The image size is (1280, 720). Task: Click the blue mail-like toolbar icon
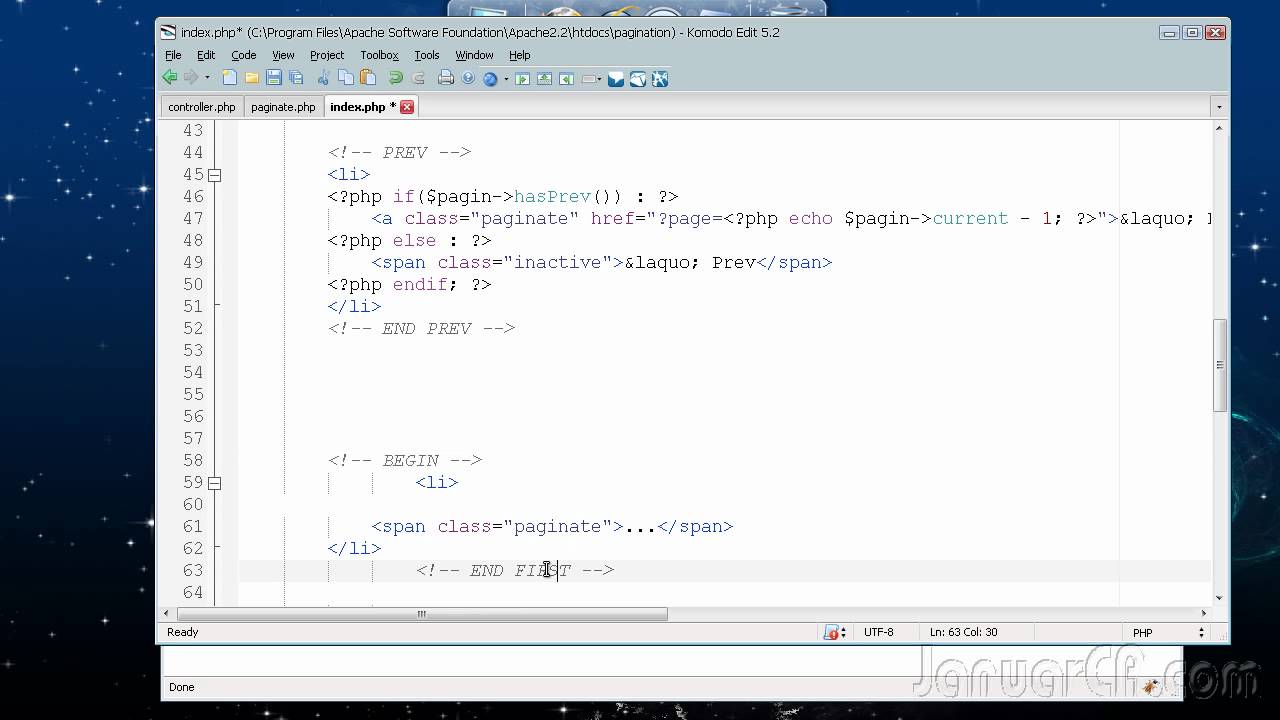[x=616, y=79]
